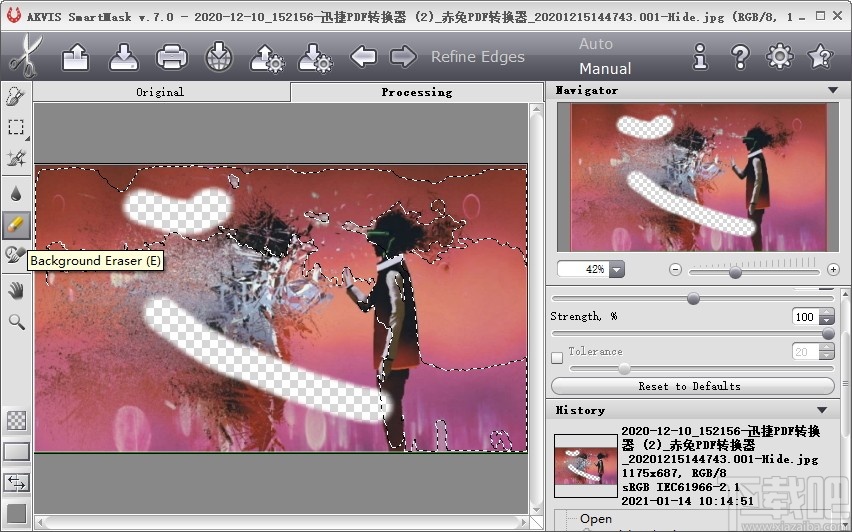Click the star news icon

click(820, 56)
